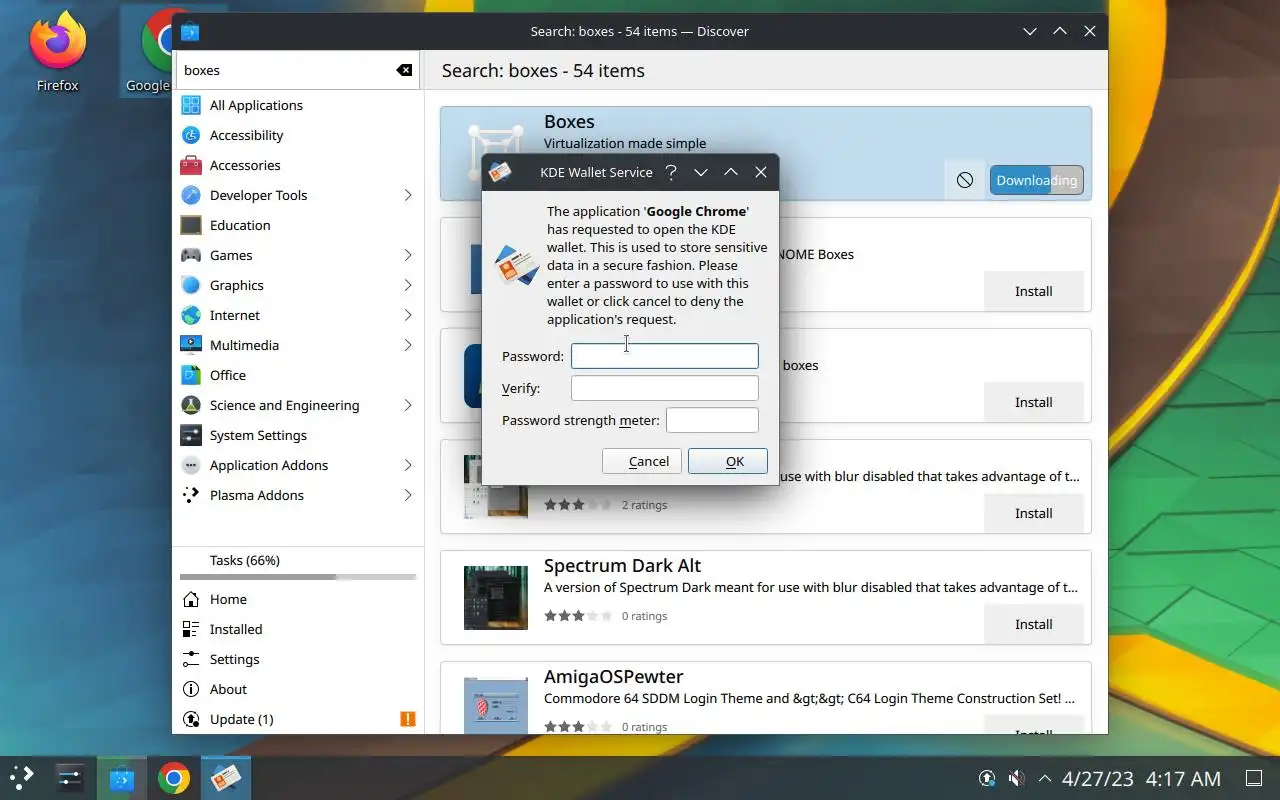This screenshot has width=1280, height=800.
Task: Expand the Application Addons arrow
Action: click(408, 465)
